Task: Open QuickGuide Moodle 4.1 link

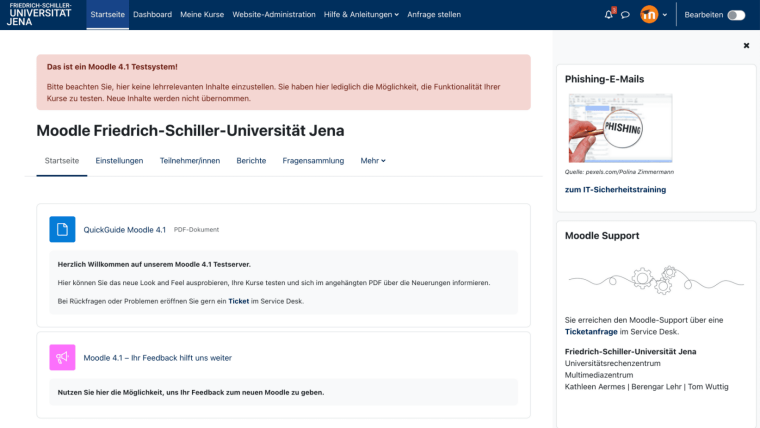Action: click(125, 230)
